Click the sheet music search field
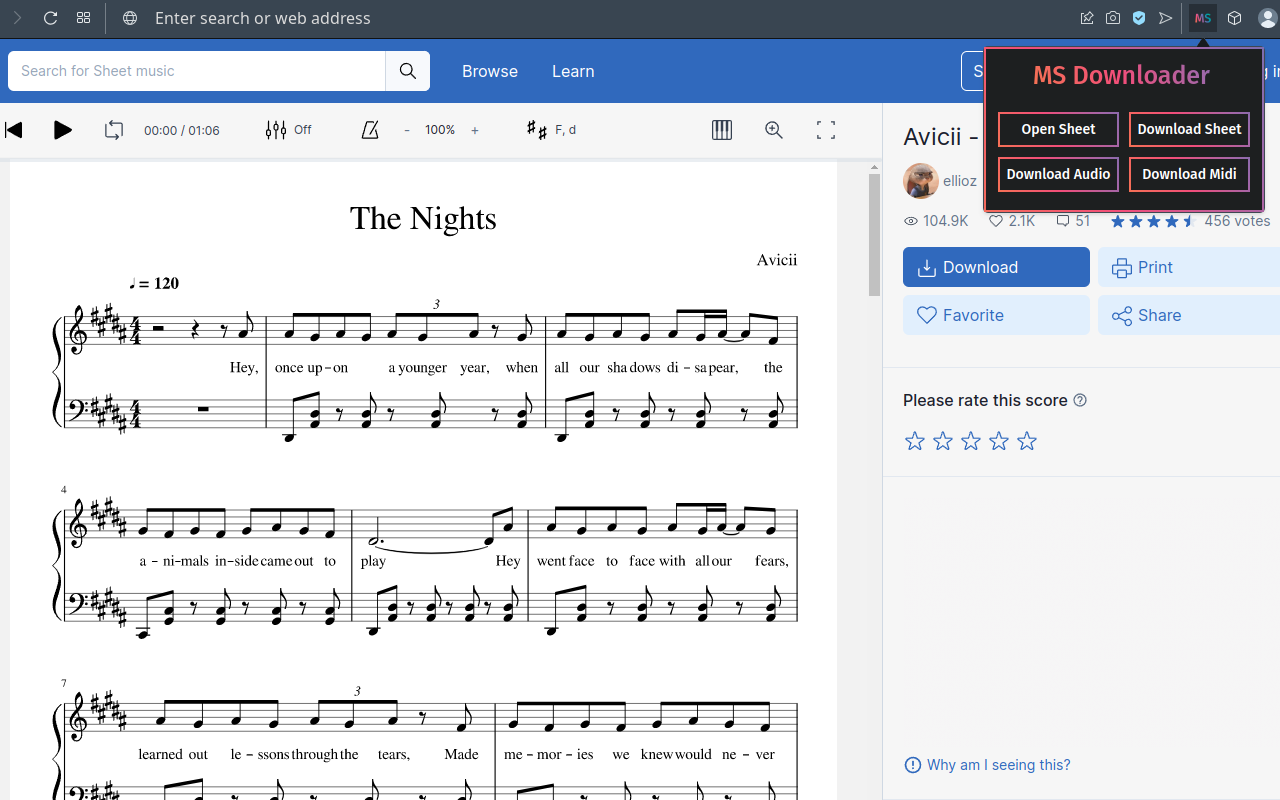Viewport: 1280px width, 800px height. 196,71
